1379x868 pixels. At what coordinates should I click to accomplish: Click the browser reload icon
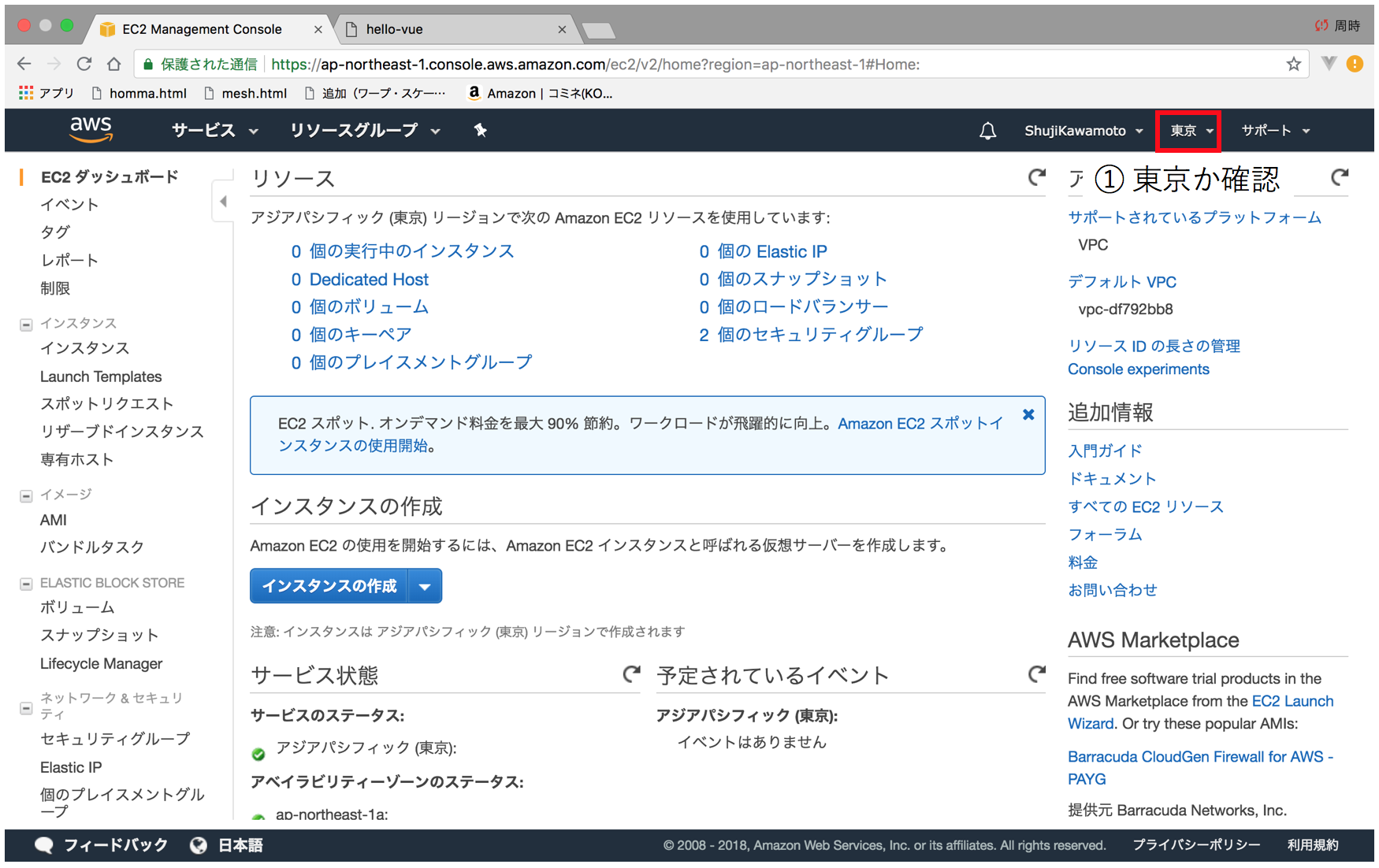pyautogui.click(x=84, y=64)
